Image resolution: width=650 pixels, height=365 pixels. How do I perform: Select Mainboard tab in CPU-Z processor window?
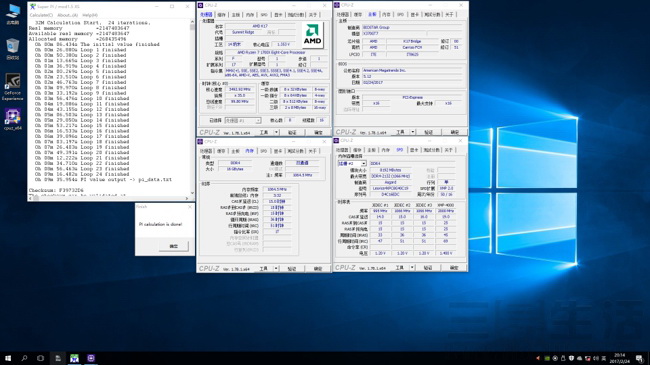point(236,15)
